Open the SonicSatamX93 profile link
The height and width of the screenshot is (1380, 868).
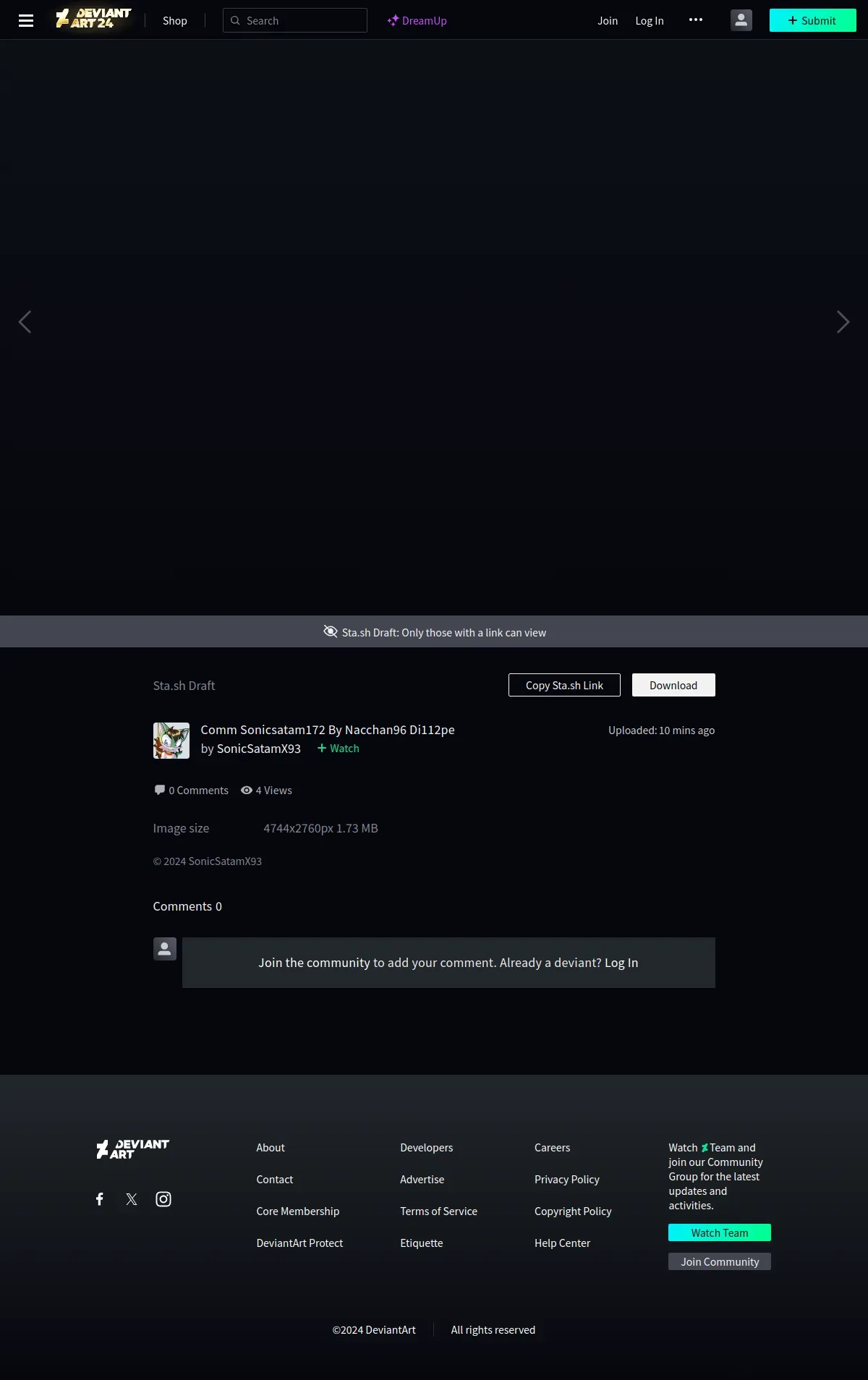(259, 749)
